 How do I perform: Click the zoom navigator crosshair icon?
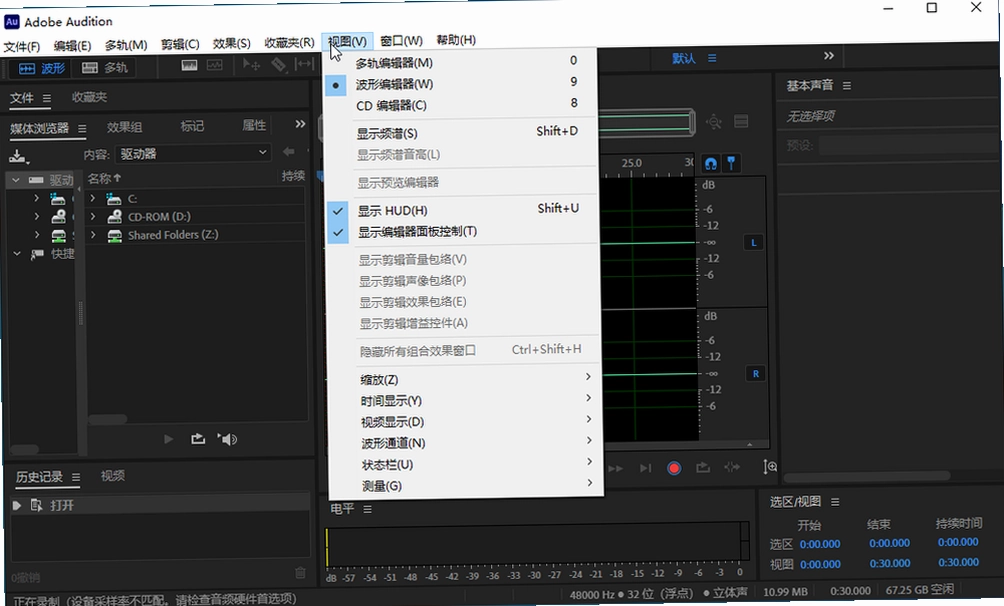(x=713, y=122)
